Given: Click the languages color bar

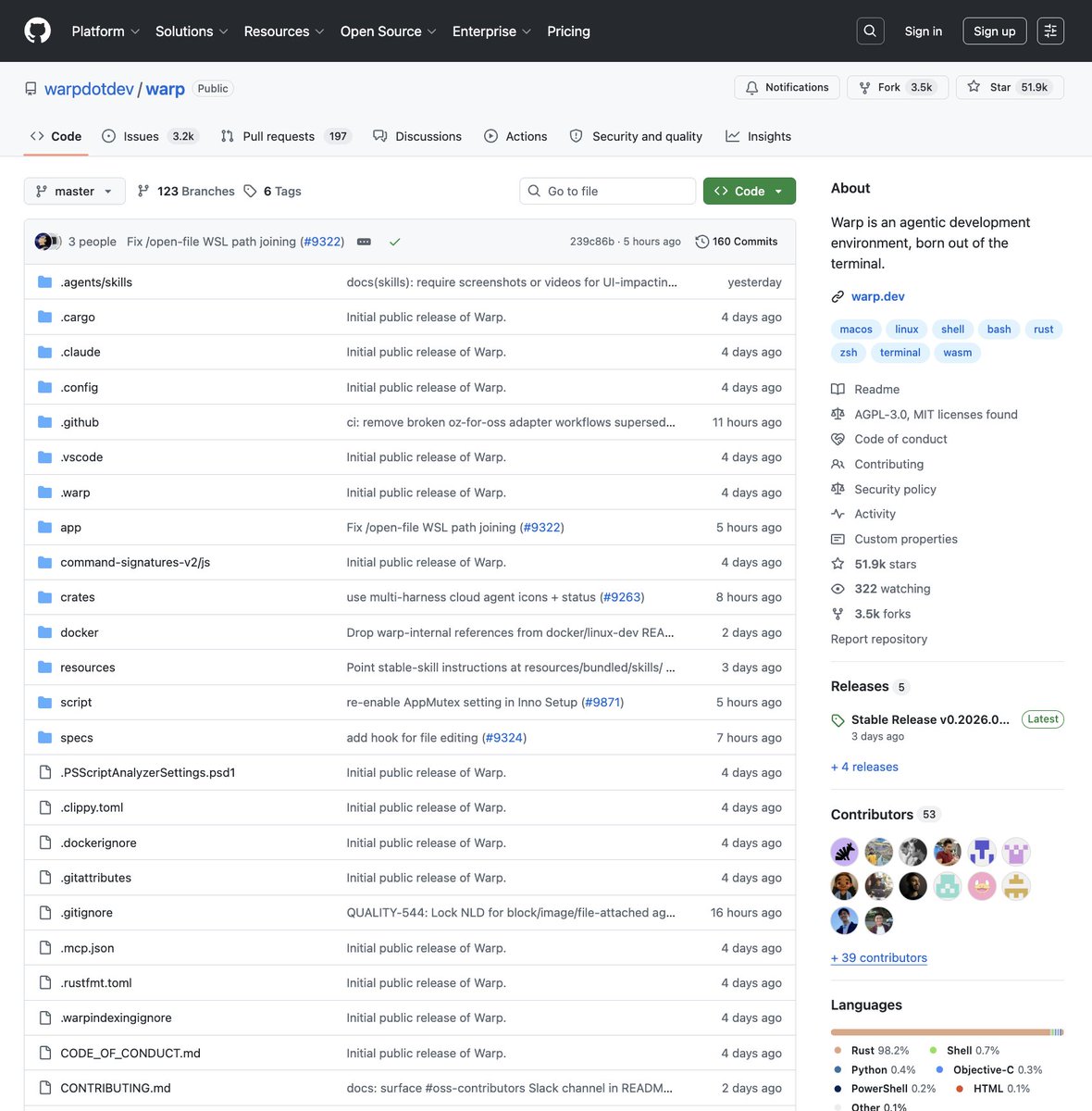Looking at the screenshot, I should coord(948,1031).
